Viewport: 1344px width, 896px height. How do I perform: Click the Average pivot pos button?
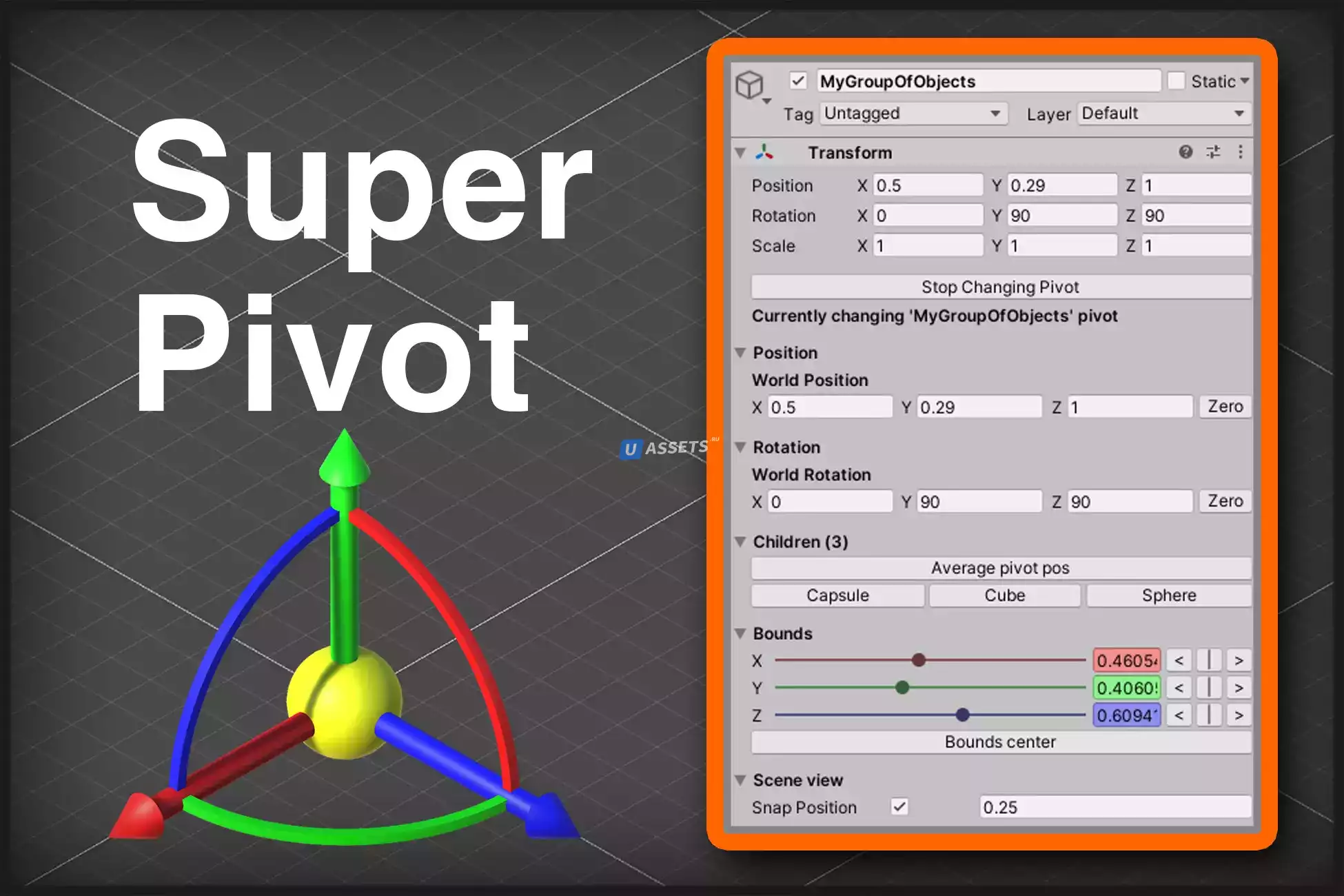(x=1000, y=569)
